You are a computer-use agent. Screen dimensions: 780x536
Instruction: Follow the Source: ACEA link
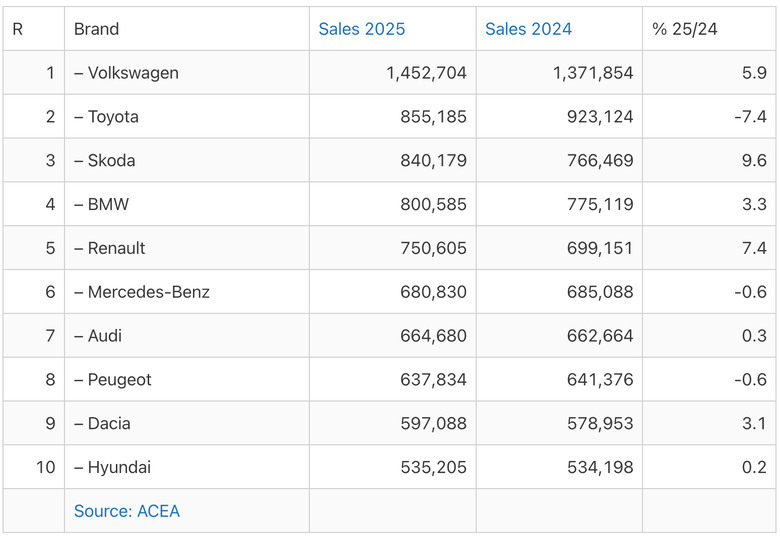pyautogui.click(x=127, y=511)
